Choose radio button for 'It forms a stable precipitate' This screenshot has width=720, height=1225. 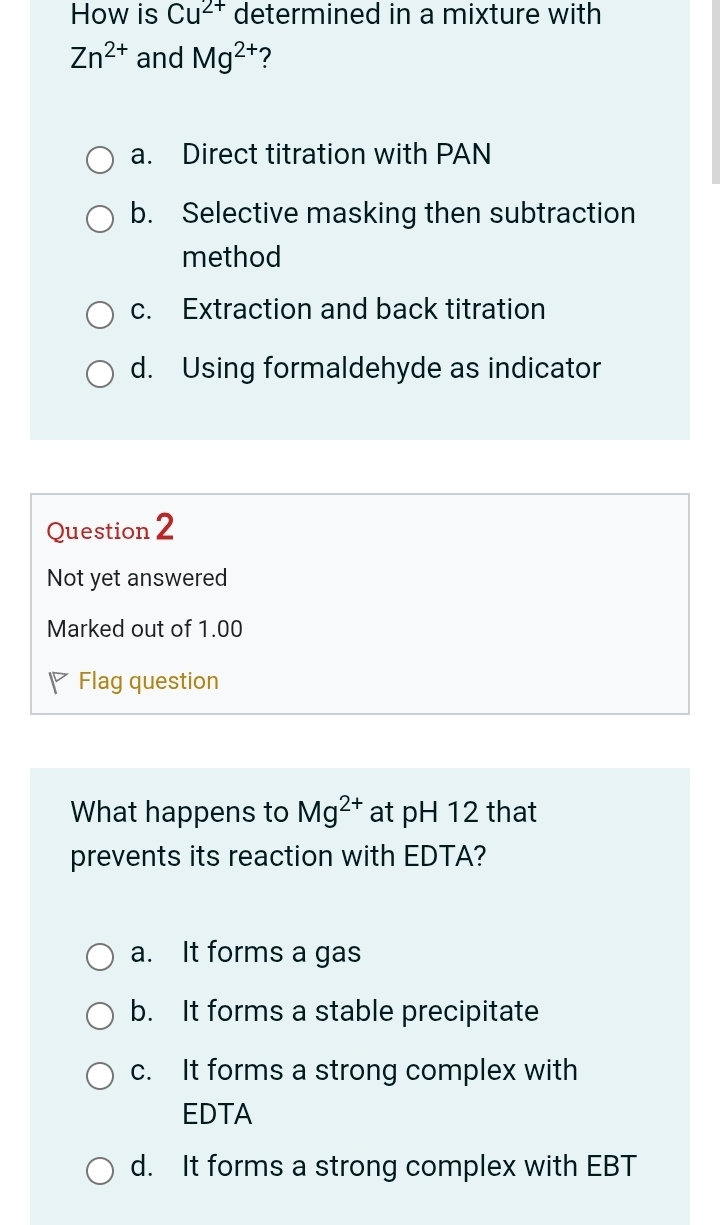99,1015
